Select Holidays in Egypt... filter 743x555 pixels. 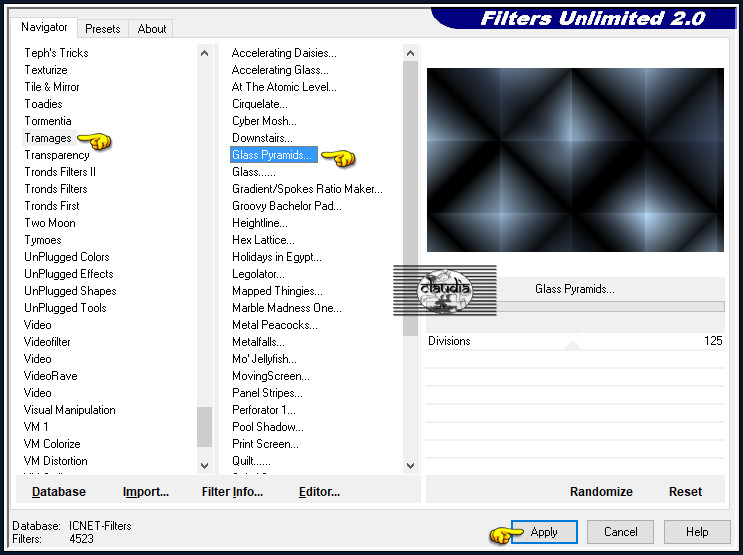(x=277, y=257)
